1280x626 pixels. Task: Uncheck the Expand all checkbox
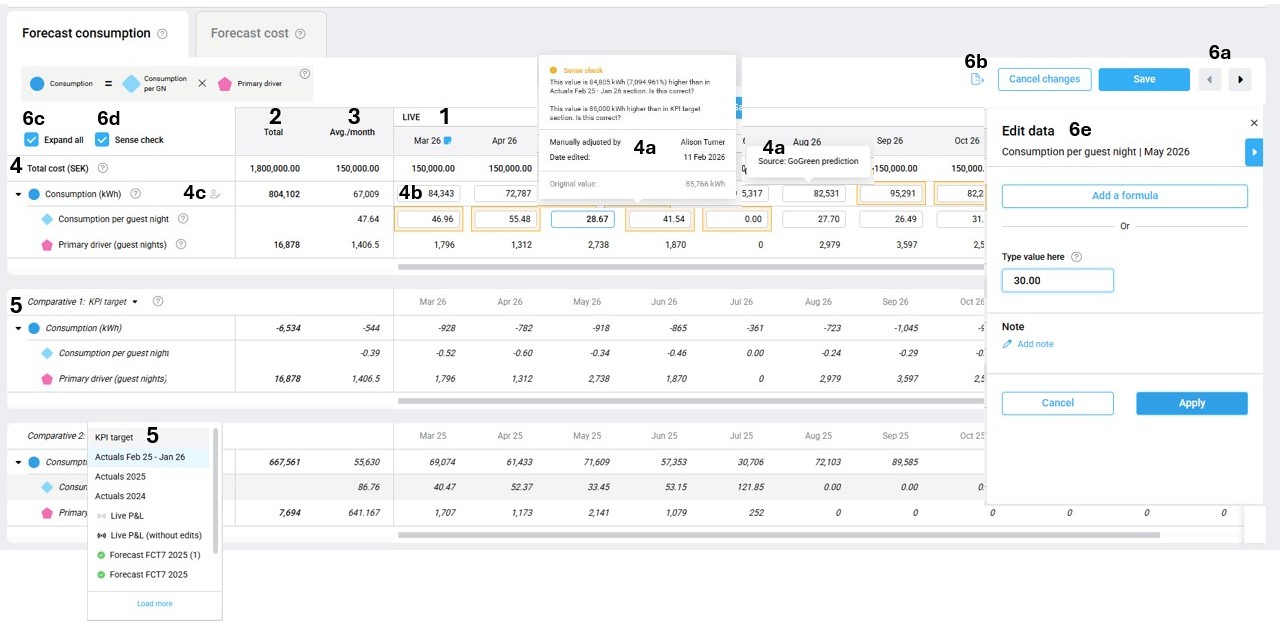[31, 140]
